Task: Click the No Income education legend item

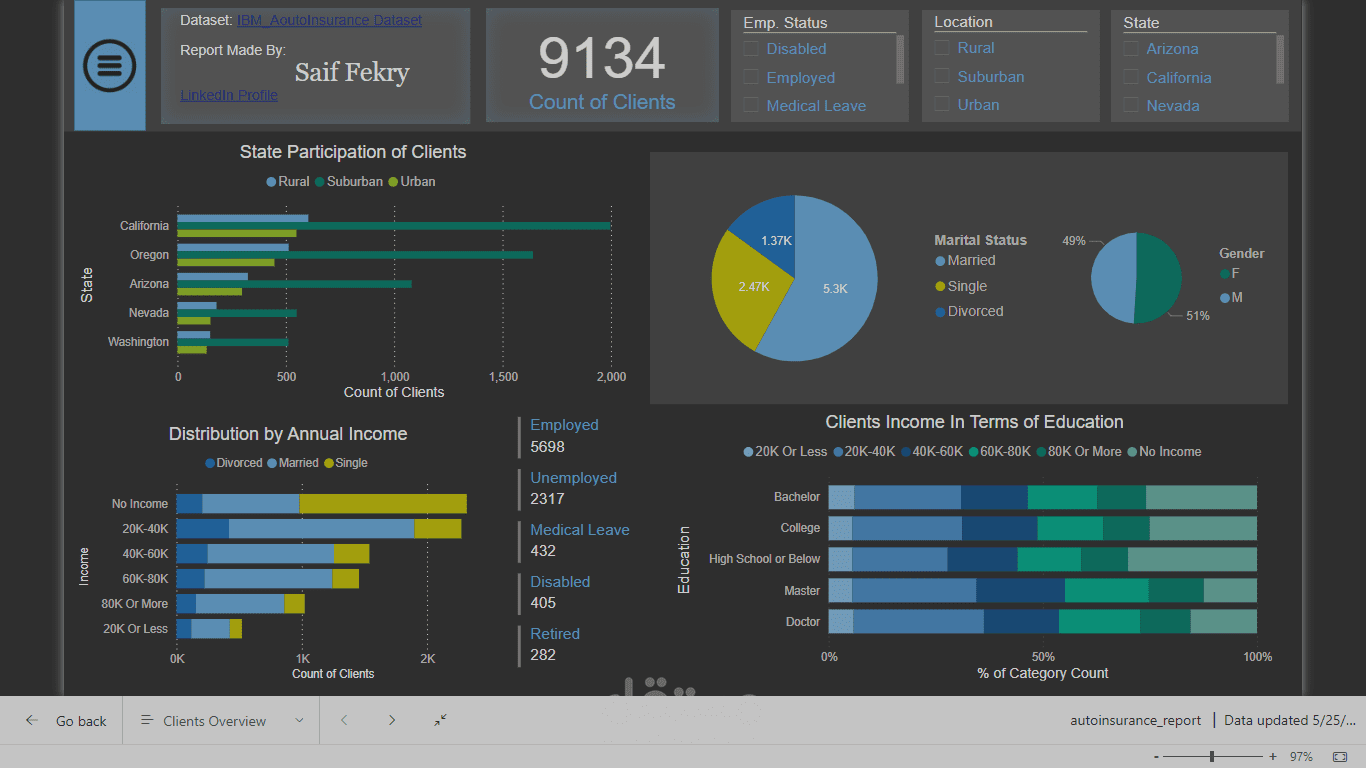Action: coord(1164,452)
